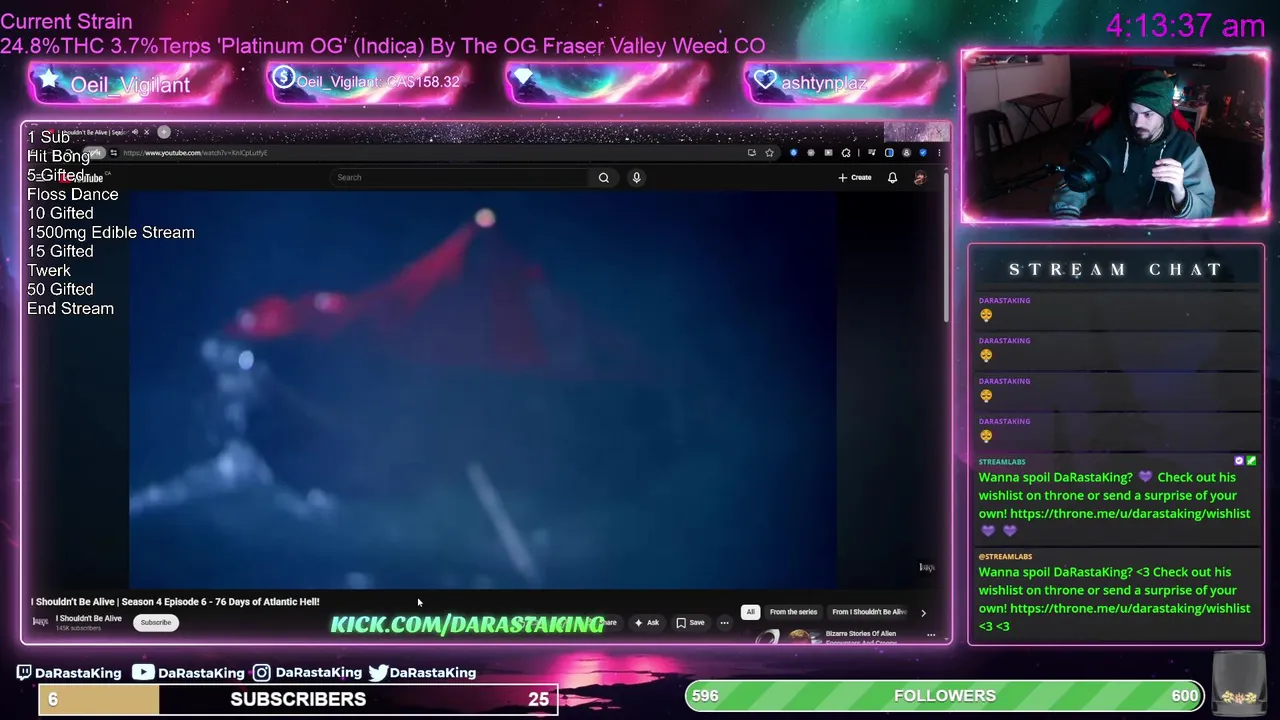Click the 'Floss Dance' goal text
The width and height of the screenshot is (1280, 720).
click(x=72, y=194)
